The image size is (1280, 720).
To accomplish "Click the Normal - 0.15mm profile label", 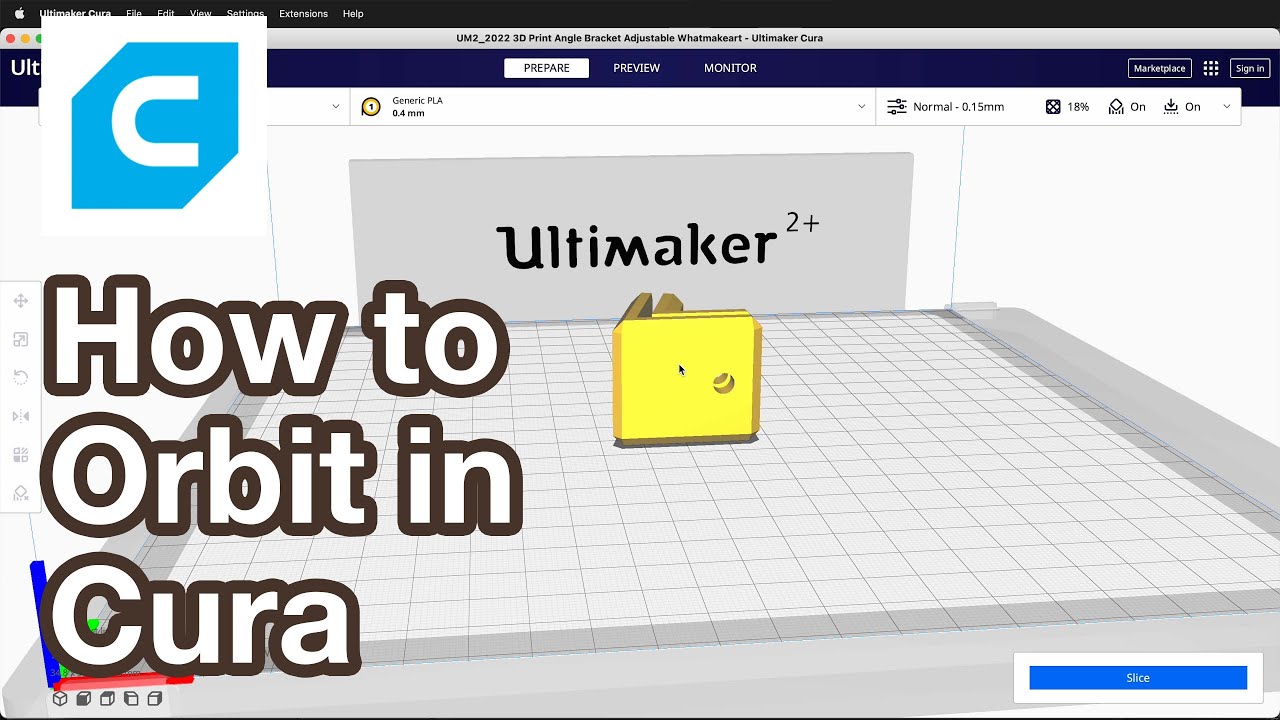I will tap(959, 107).
